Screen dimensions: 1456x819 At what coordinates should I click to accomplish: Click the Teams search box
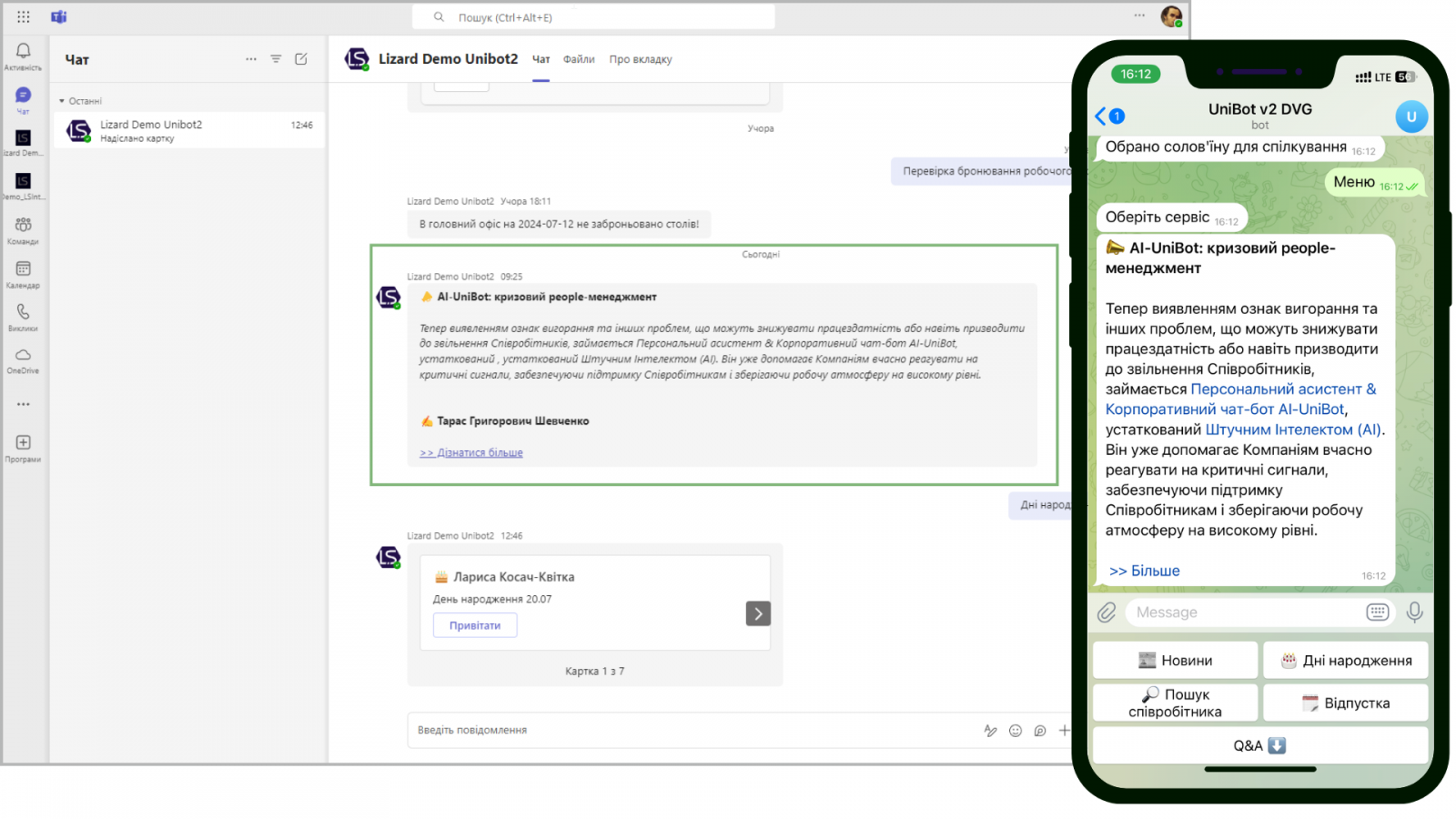(x=593, y=16)
